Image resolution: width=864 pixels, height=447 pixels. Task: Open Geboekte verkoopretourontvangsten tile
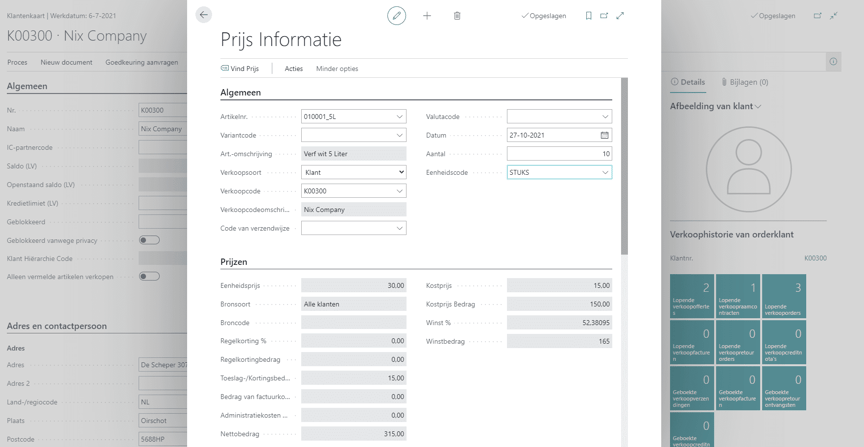[x=784, y=388]
